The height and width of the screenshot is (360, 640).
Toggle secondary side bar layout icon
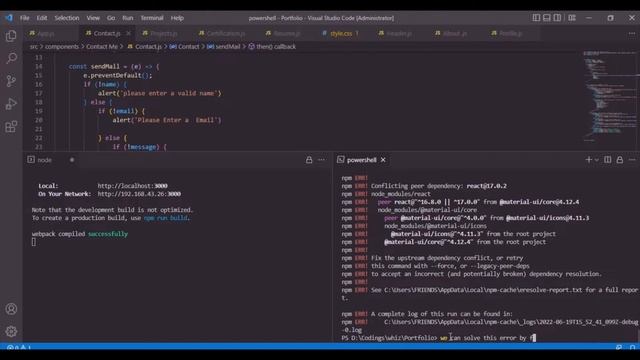tap(557, 18)
